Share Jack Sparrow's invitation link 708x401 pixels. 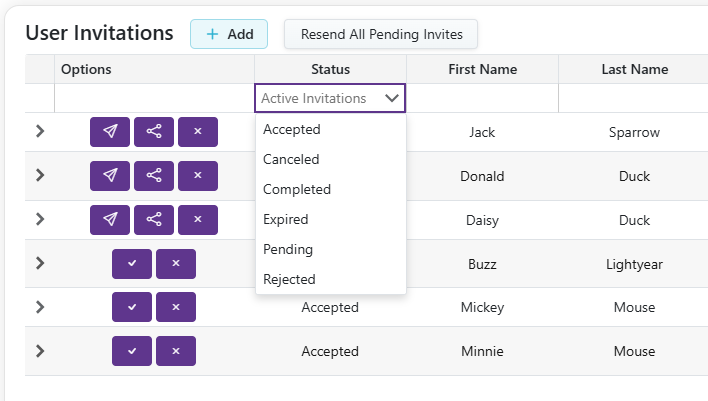coord(154,132)
